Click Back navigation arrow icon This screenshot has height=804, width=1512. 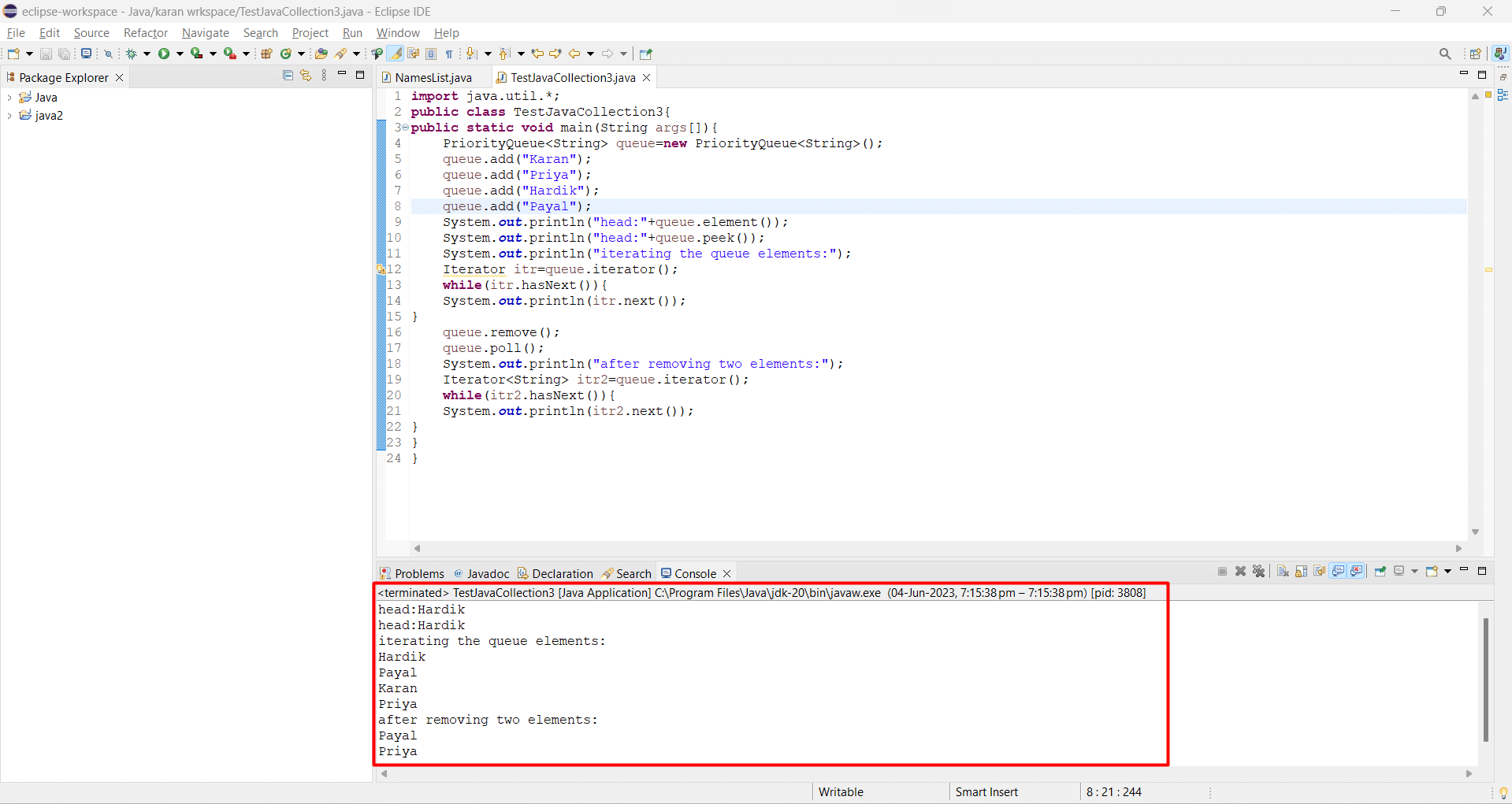574,54
